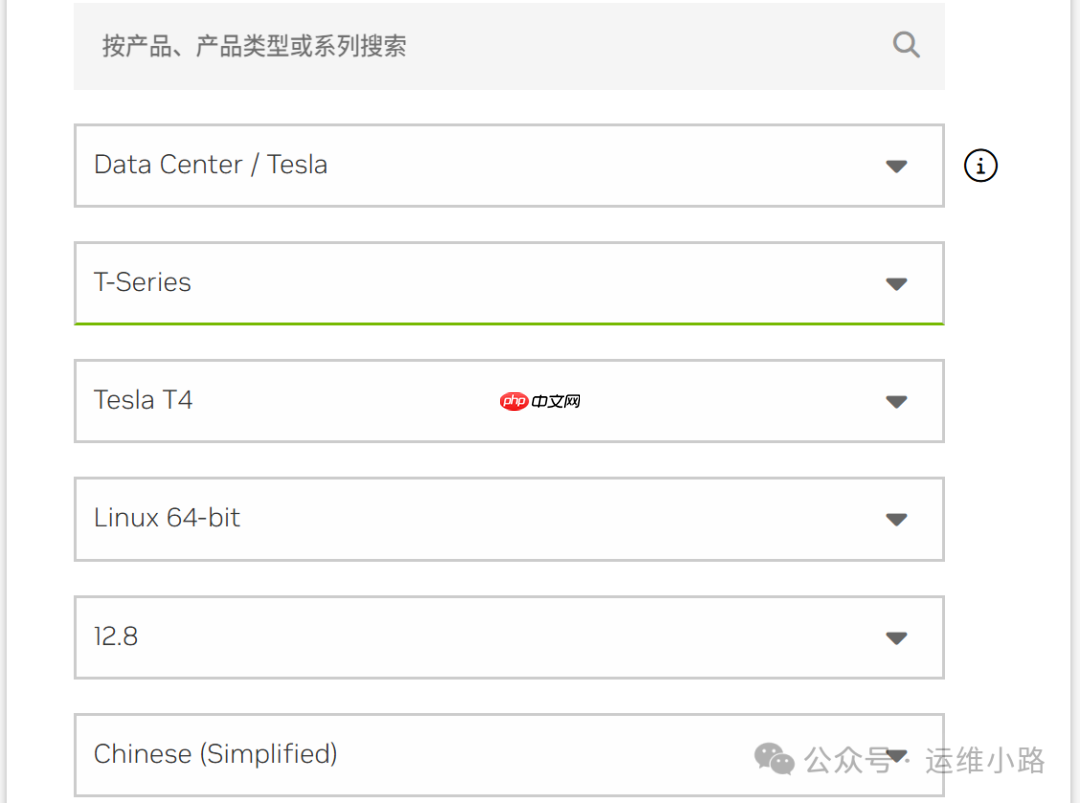Click the search magnifier icon
Image resolution: width=1080 pixels, height=803 pixels.
[x=906, y=44]
